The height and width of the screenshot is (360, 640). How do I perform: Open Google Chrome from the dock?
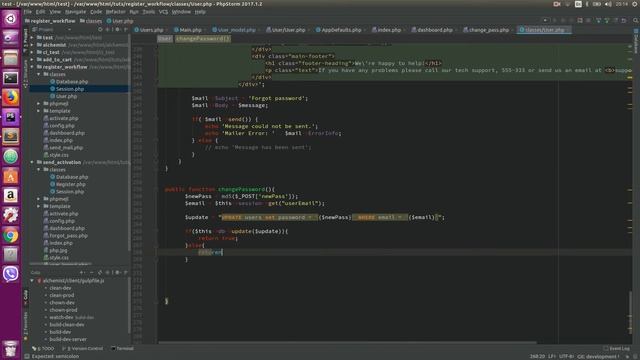pyautogui.click(x=11, y=235)
